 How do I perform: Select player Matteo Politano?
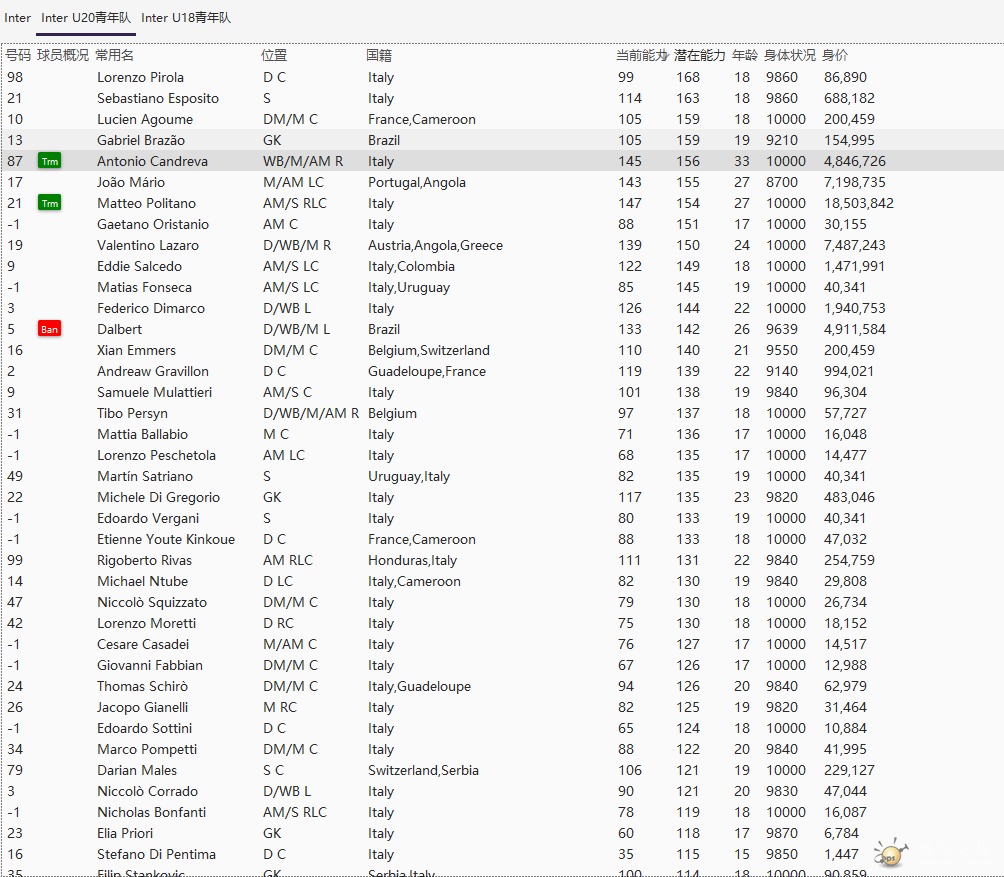[147, 204]
